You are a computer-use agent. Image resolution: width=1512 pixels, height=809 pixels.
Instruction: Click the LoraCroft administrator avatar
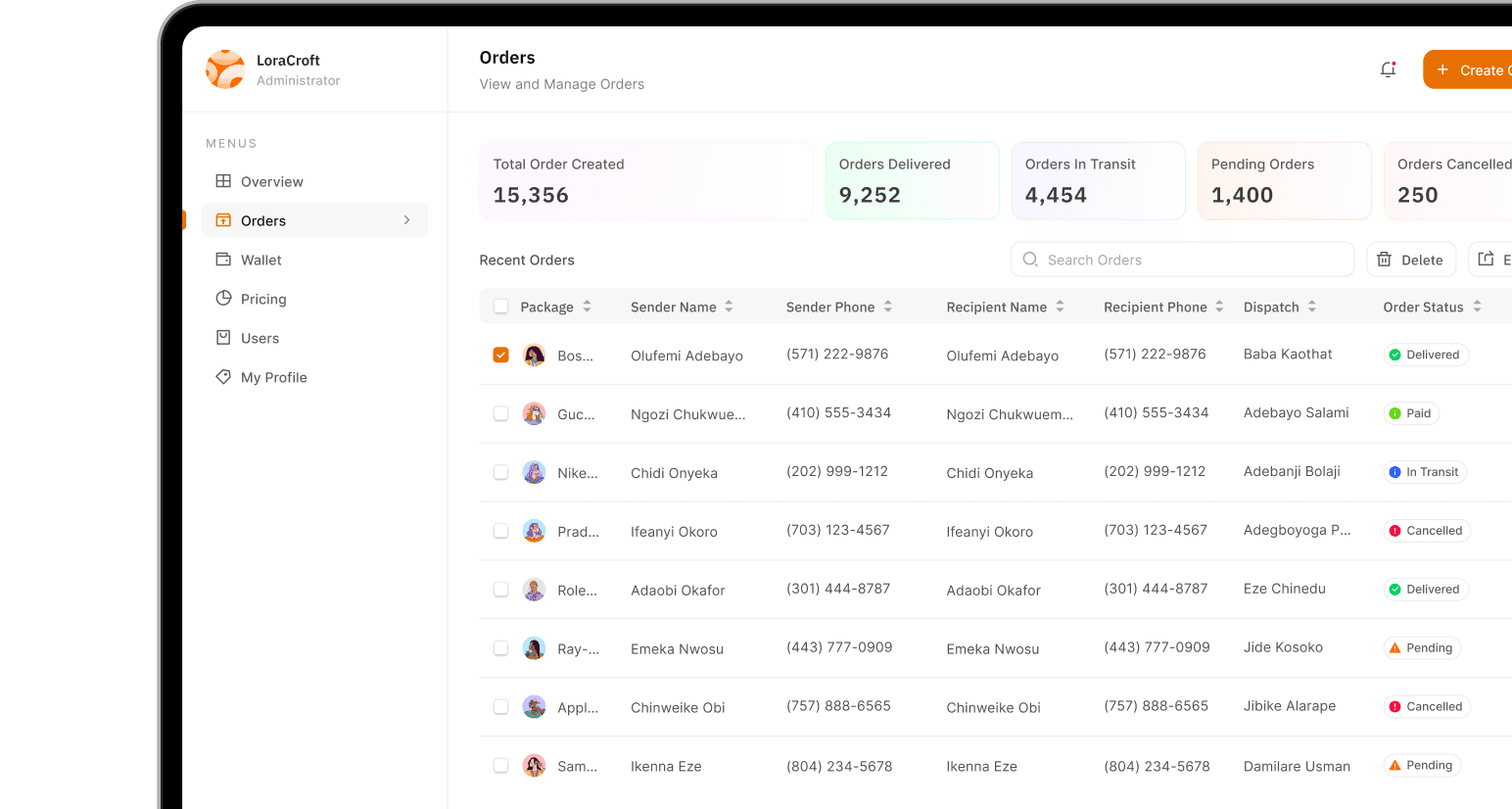tap(225, 69)
